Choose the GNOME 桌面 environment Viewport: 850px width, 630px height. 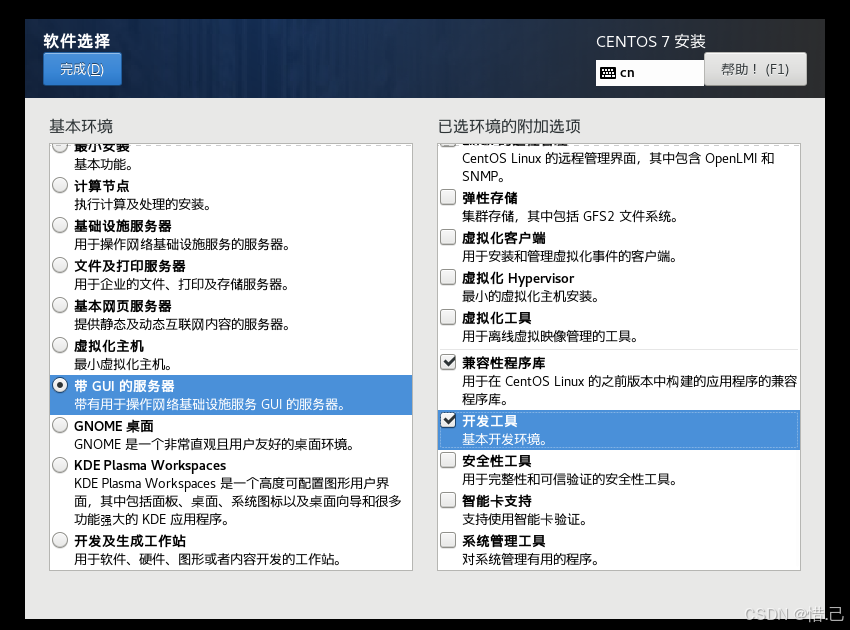tap(60, 426)
